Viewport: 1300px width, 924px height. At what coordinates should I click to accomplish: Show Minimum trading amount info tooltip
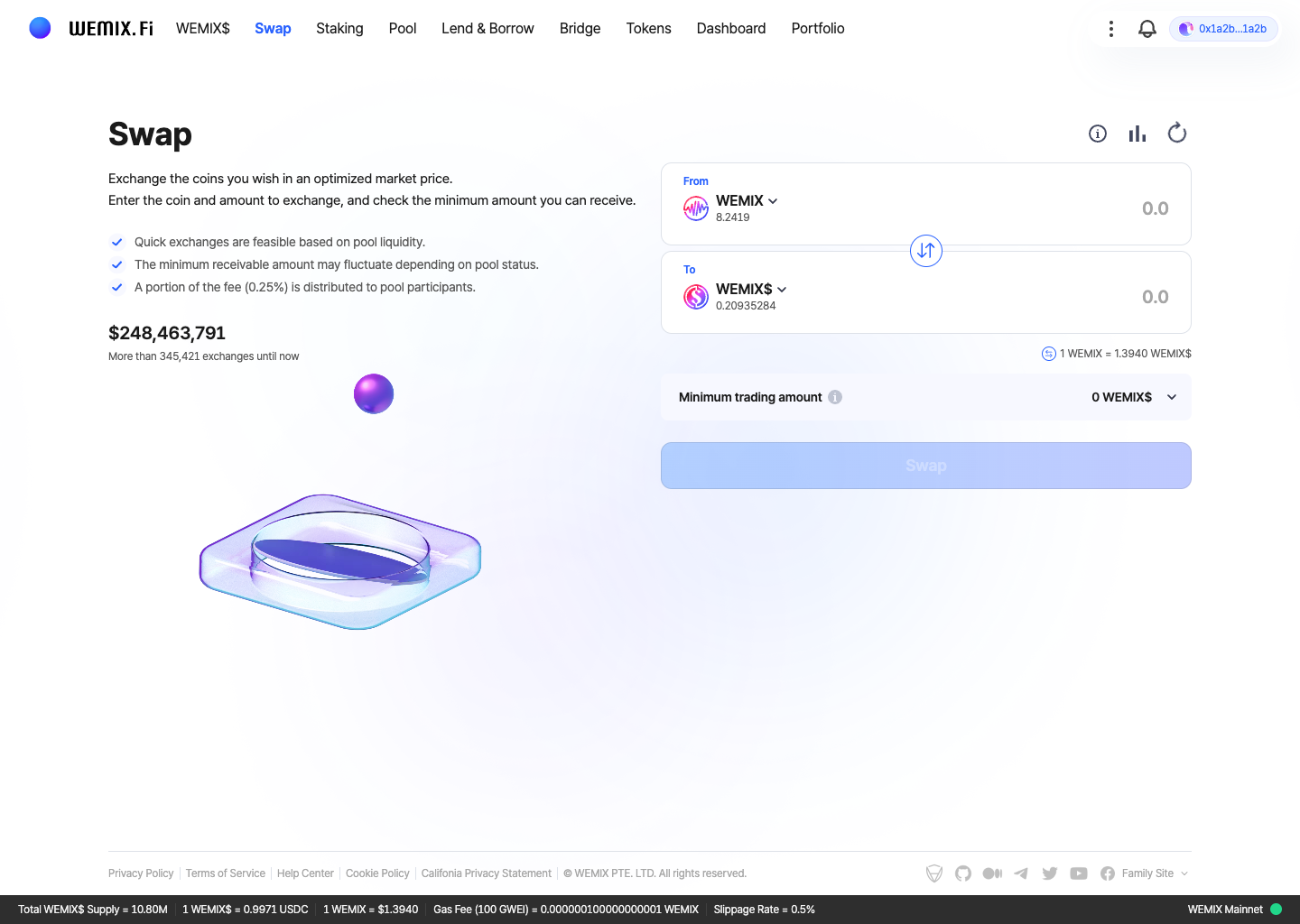point(835,397)
